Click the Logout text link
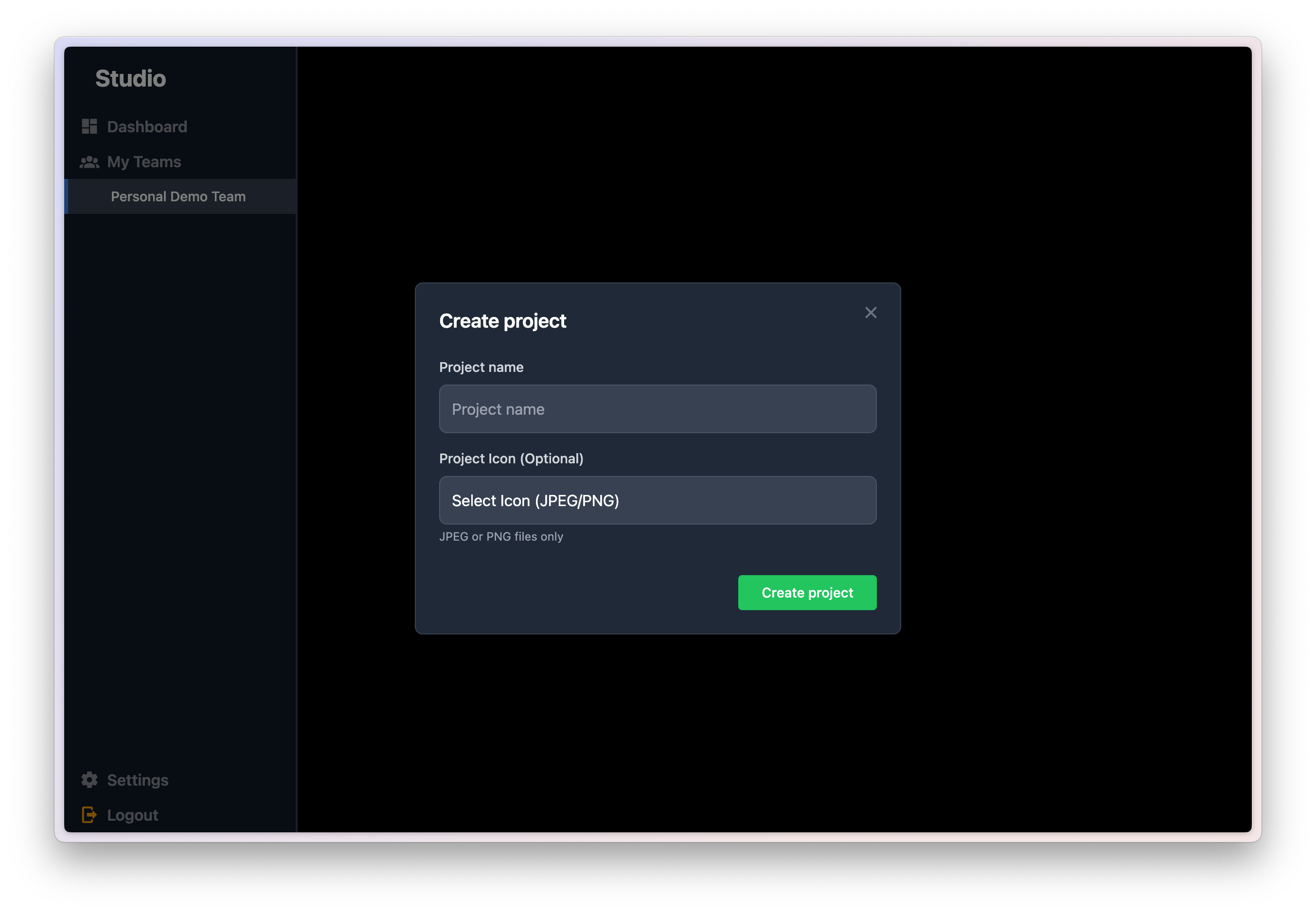1316x914 pixels. click(x=132, y=815)
